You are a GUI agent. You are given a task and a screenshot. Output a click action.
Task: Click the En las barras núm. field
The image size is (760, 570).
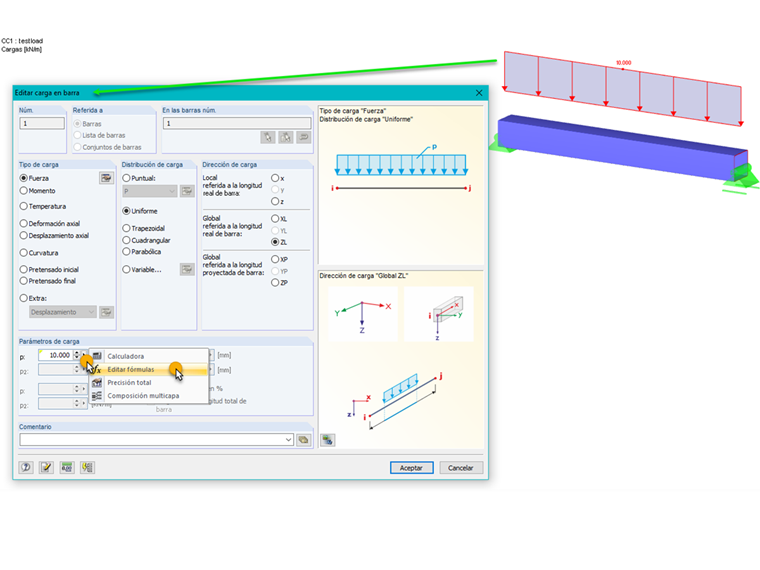pos(237,123)
